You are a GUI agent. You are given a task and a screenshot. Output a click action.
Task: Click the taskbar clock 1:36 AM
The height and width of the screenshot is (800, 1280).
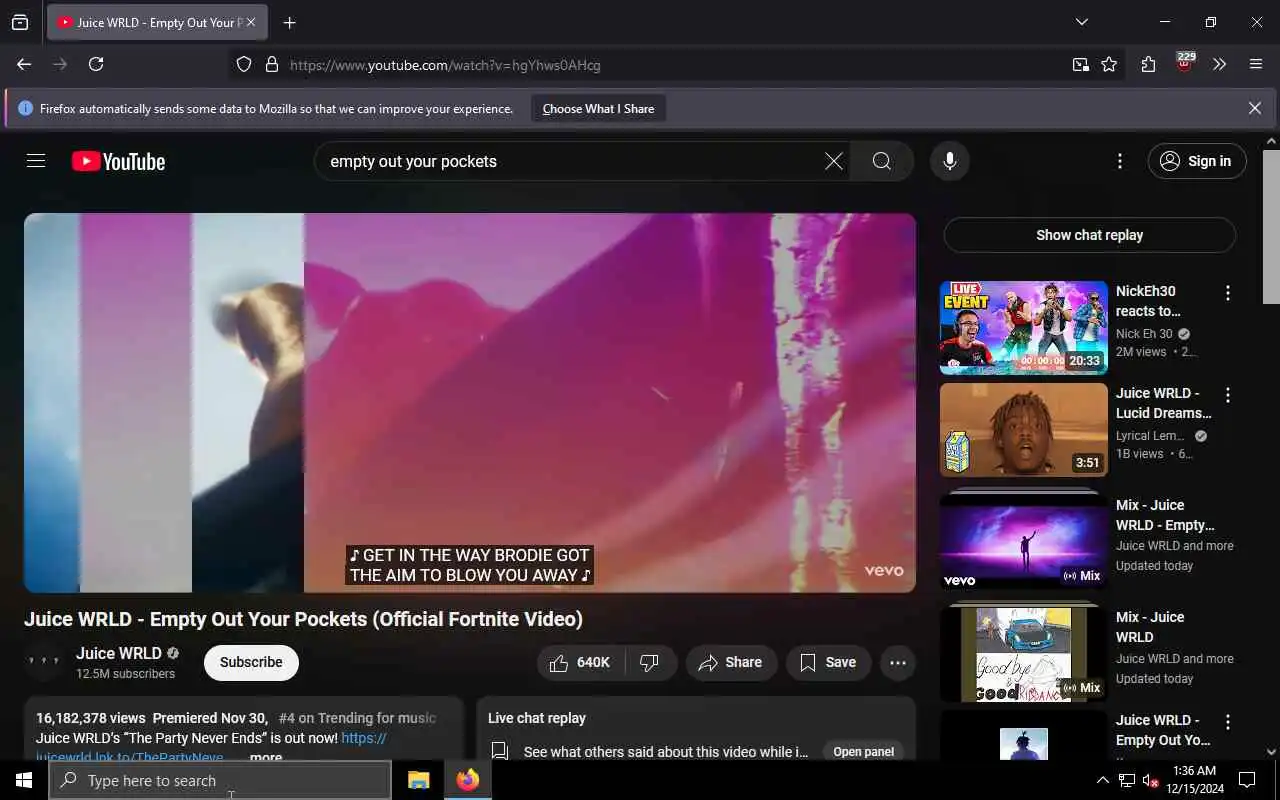1193,780
